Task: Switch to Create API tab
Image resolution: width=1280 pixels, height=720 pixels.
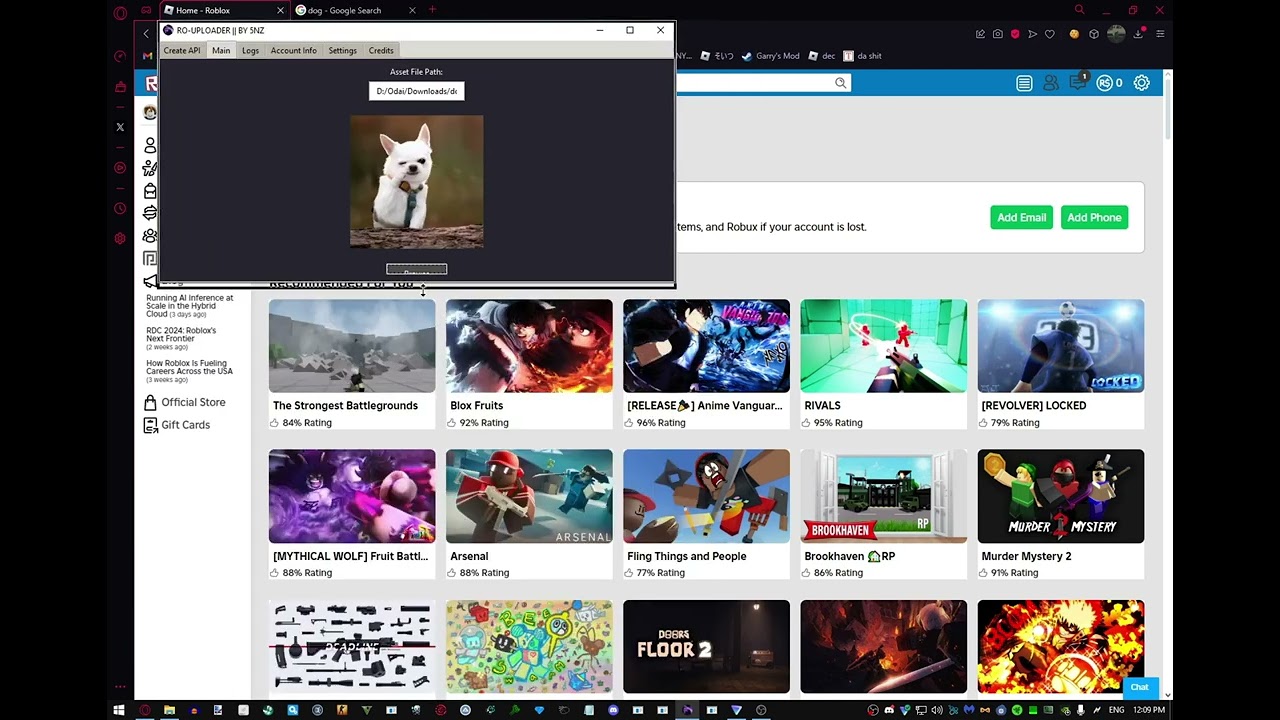Action: 182,50
